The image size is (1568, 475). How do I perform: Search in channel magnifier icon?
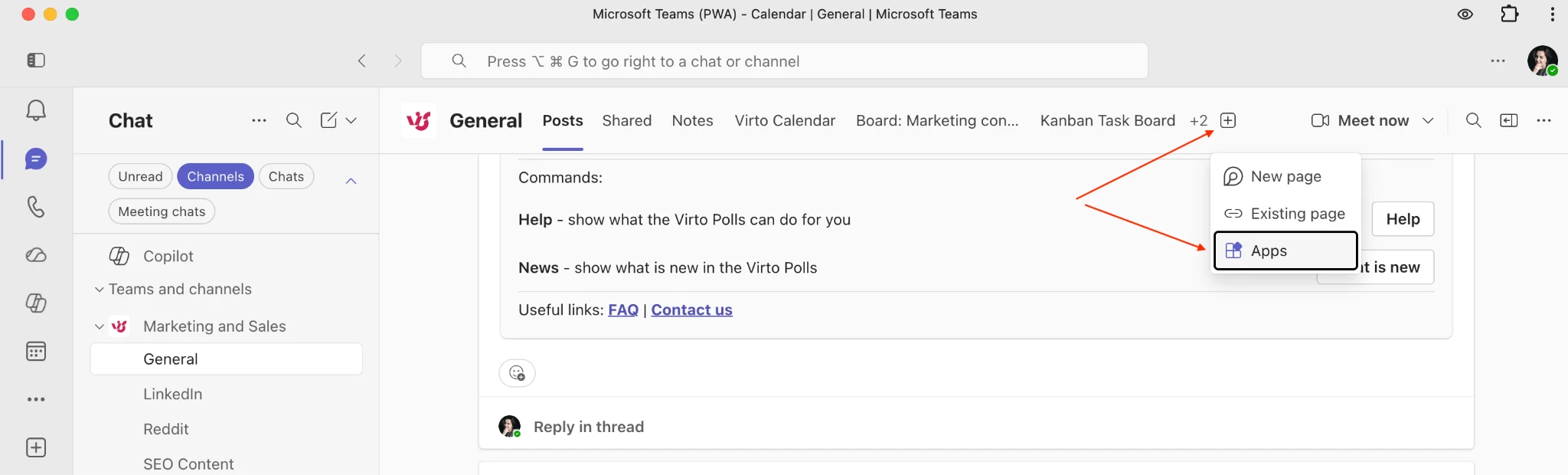(1473, 120)
